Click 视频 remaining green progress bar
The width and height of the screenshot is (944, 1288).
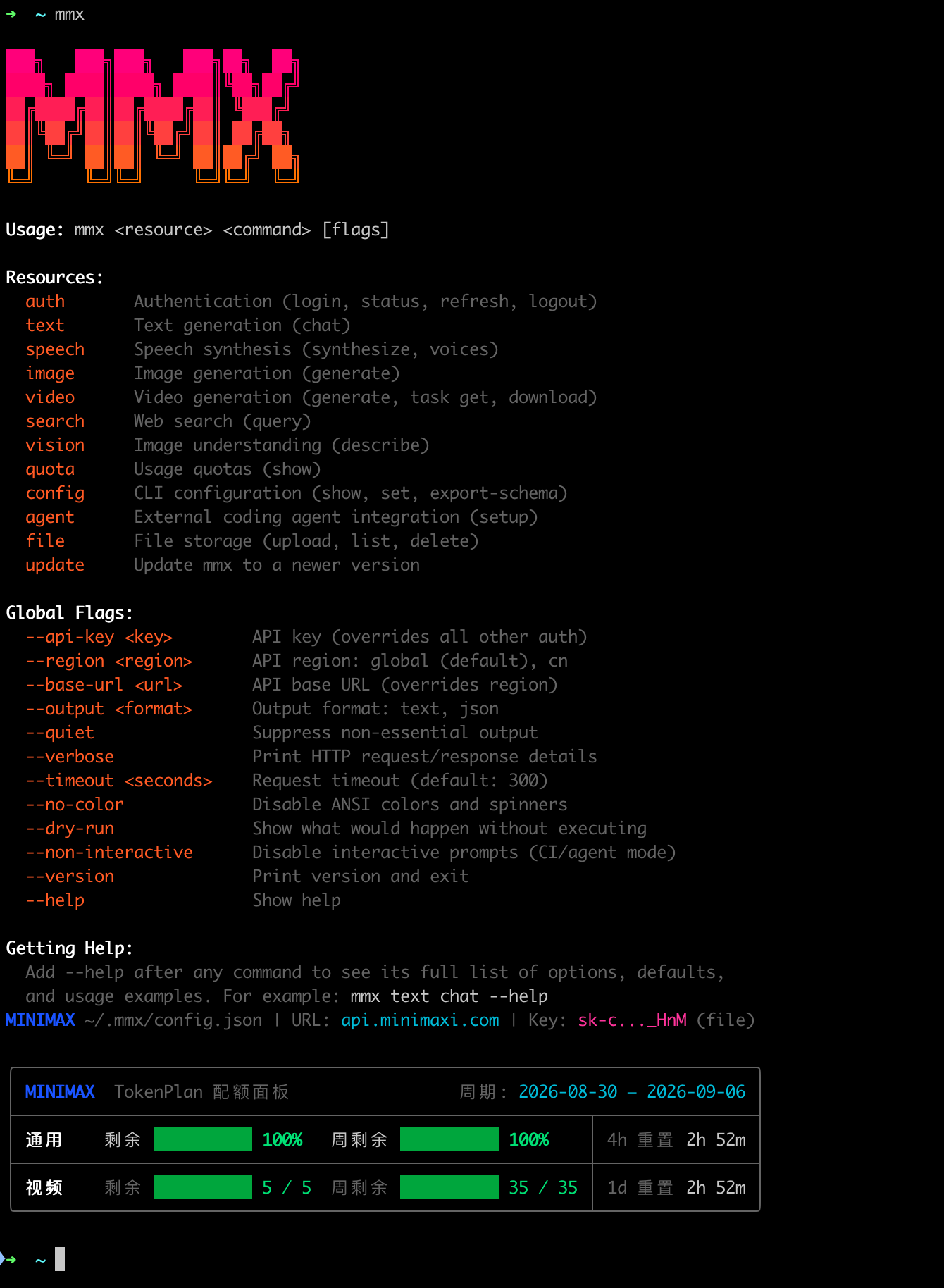(x=203, y=1188)
